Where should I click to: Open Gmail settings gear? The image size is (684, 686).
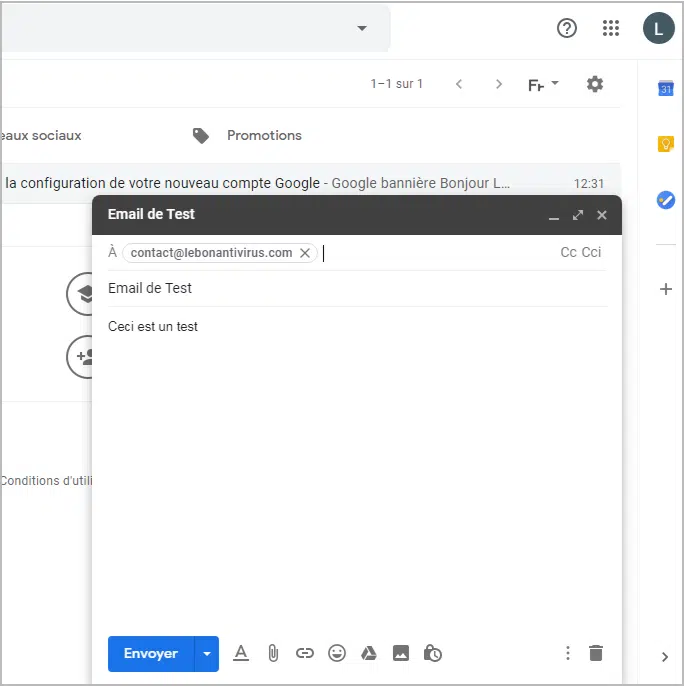pos(595,84)
